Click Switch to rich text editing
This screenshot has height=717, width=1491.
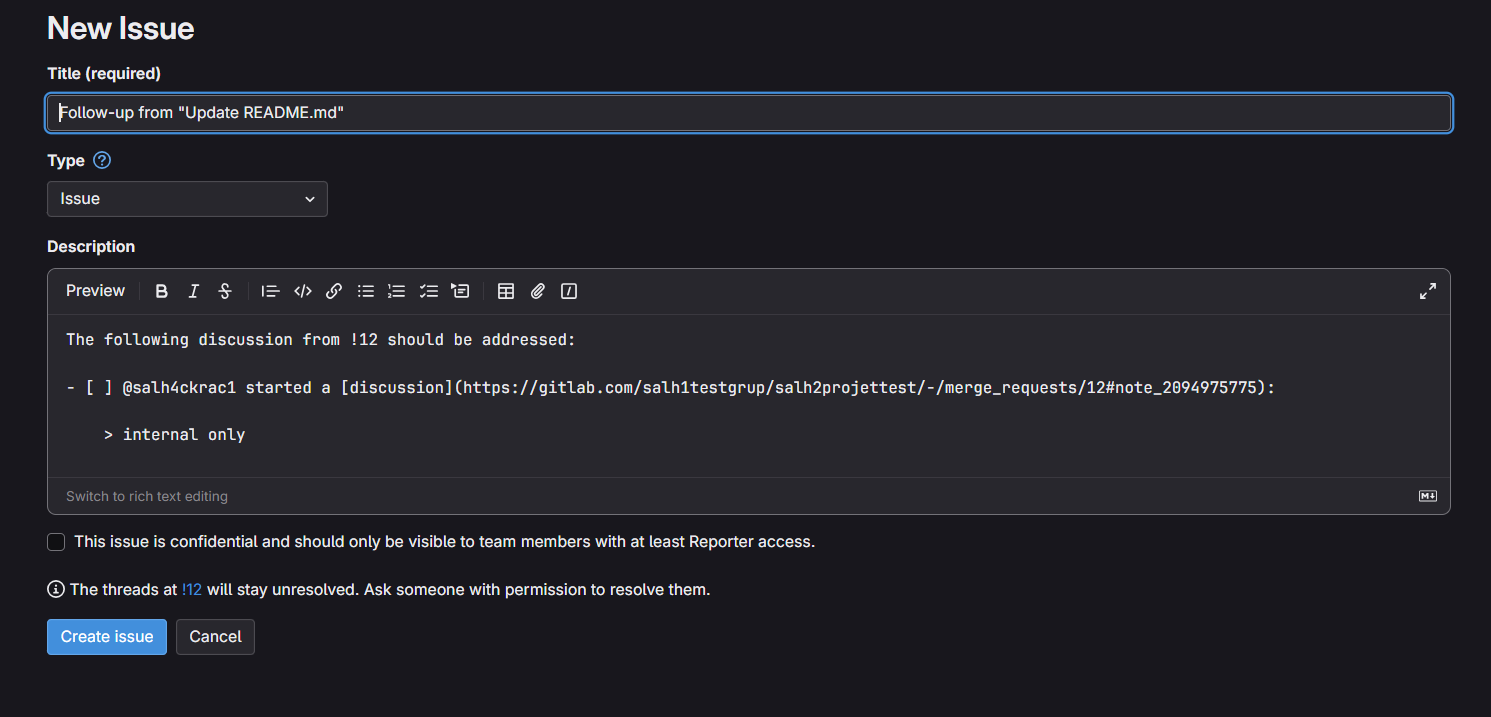(x=147, y=496)
